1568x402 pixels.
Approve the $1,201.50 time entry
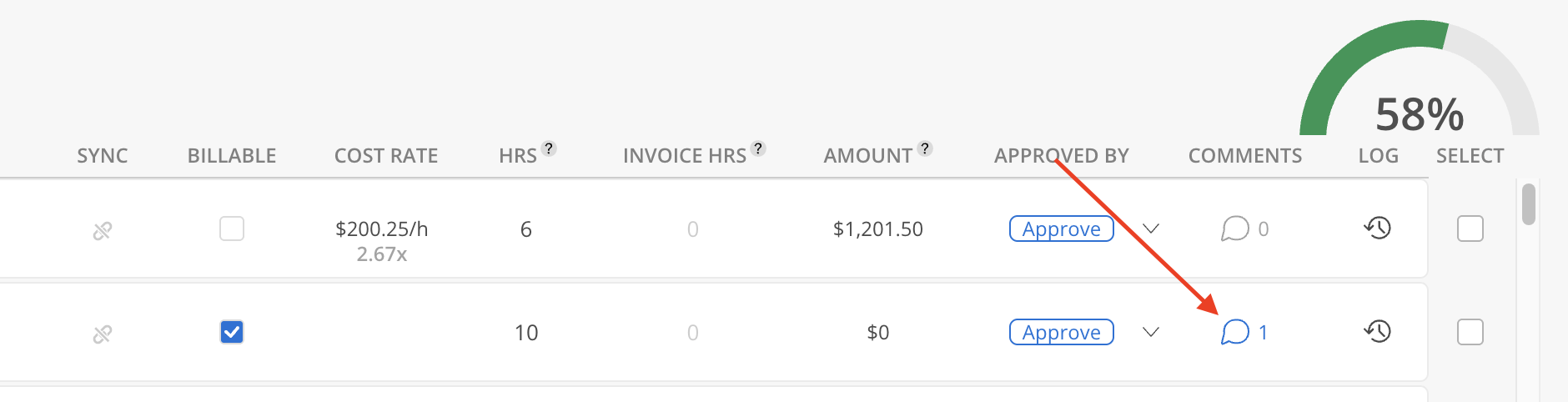(x=1061, y=229)
